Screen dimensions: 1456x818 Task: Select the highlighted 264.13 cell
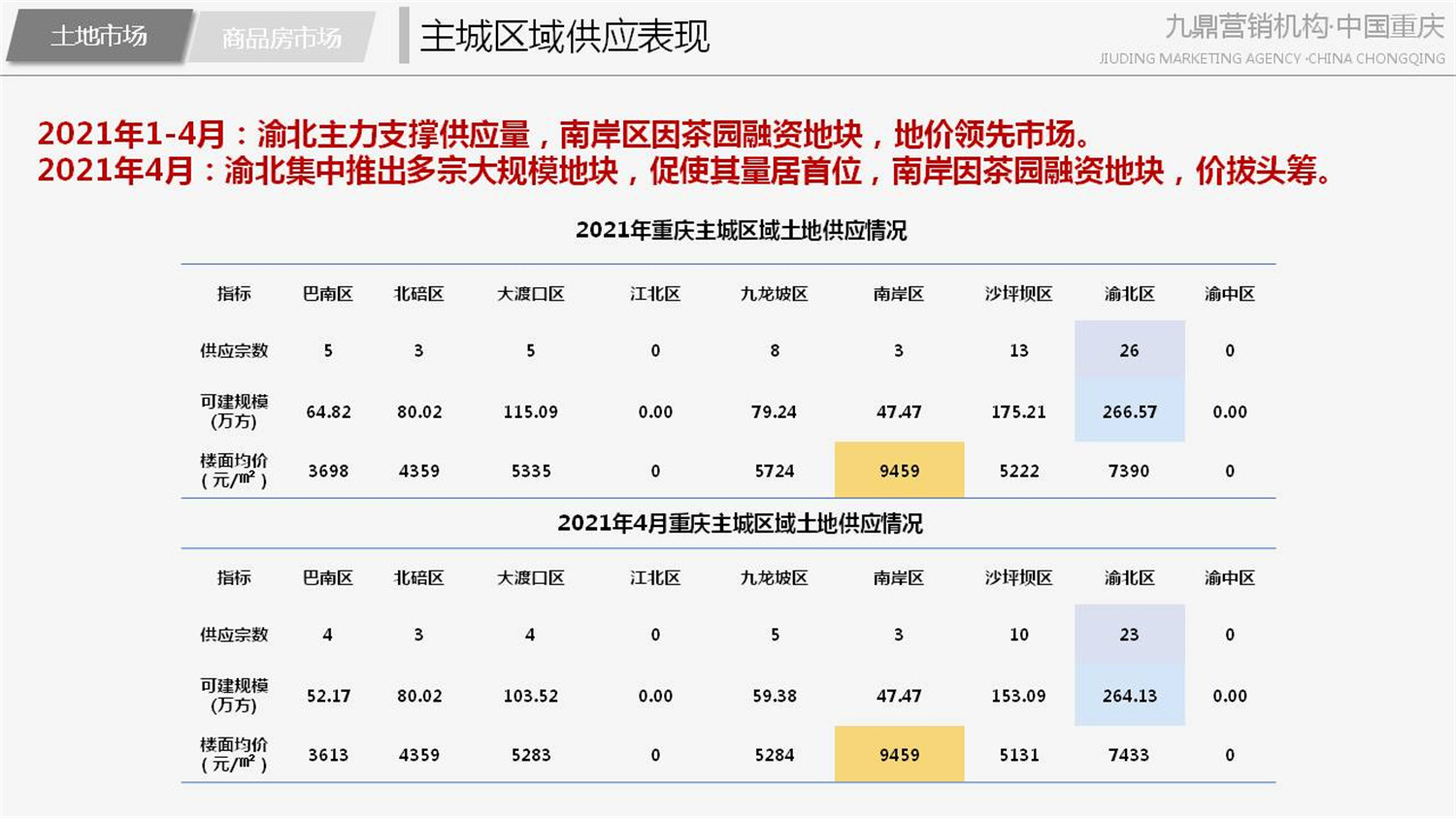[1129, 696]
